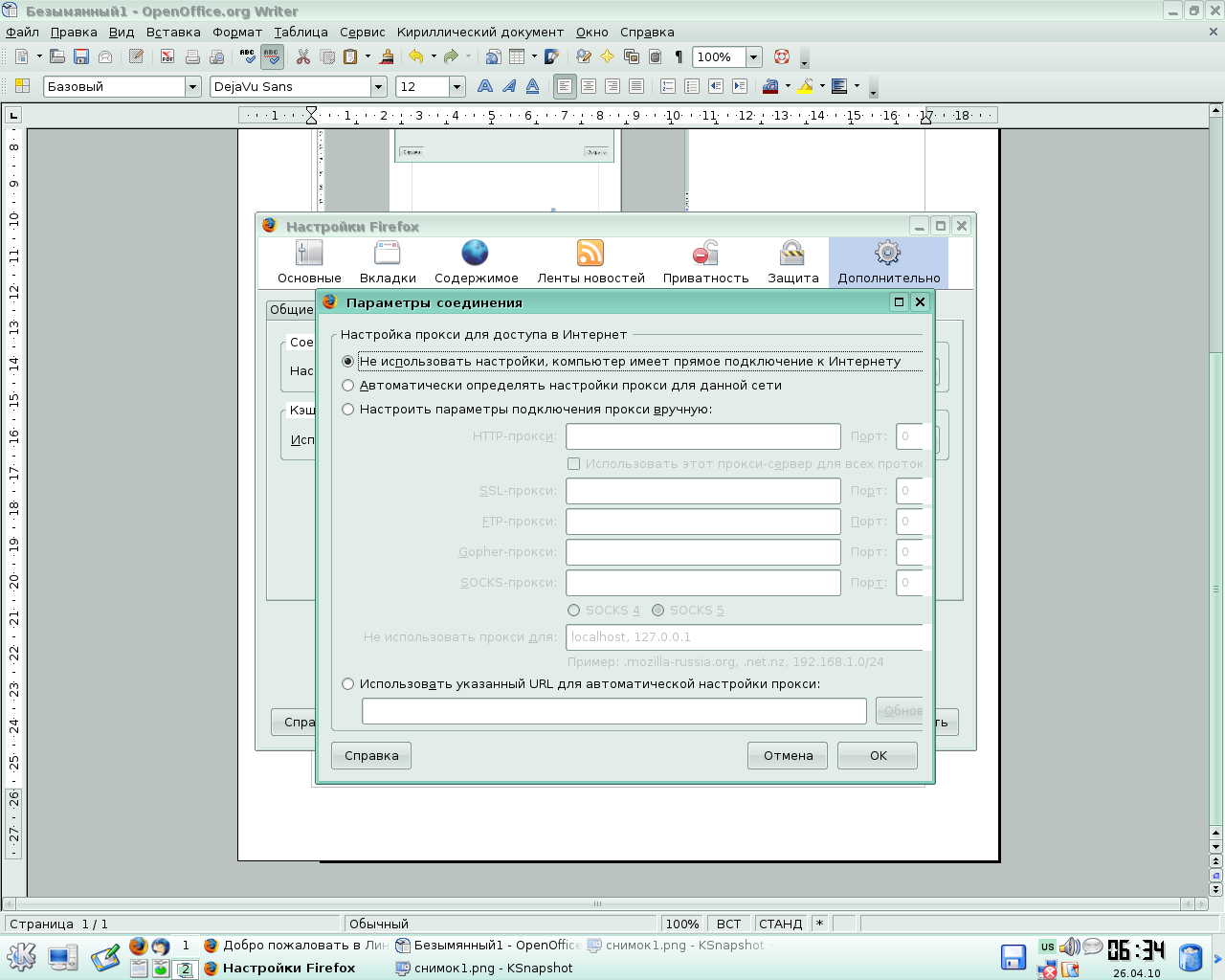Click the Undo arrow icon

click(415, 57)
